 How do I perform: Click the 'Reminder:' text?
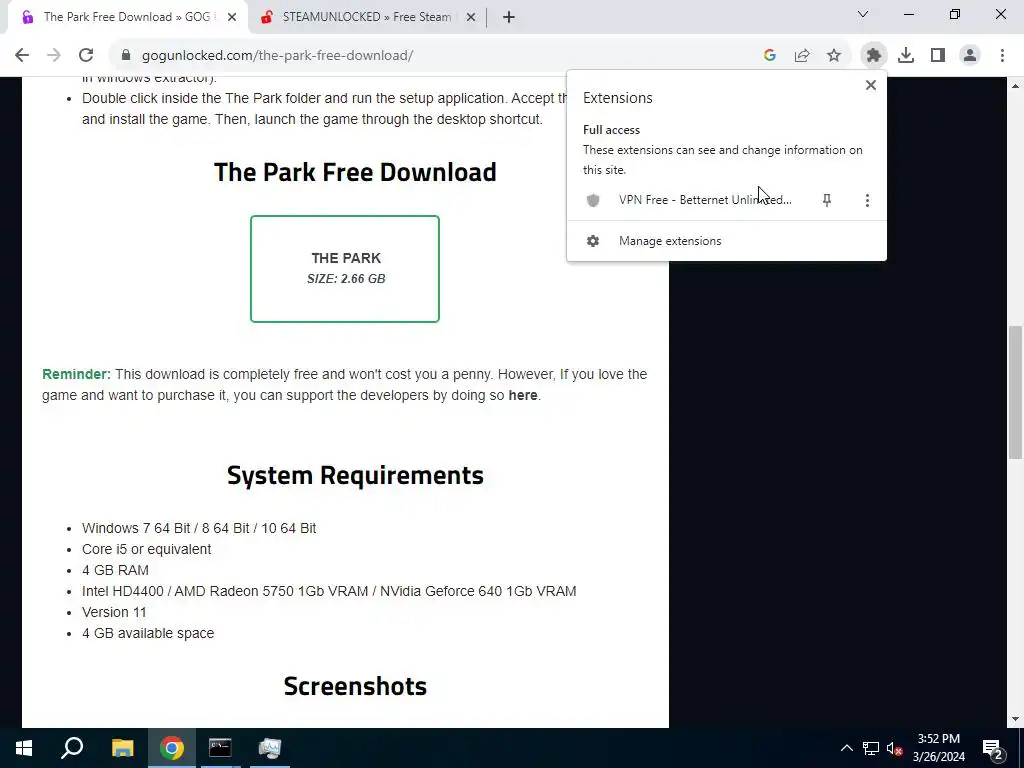pos(76,374)
